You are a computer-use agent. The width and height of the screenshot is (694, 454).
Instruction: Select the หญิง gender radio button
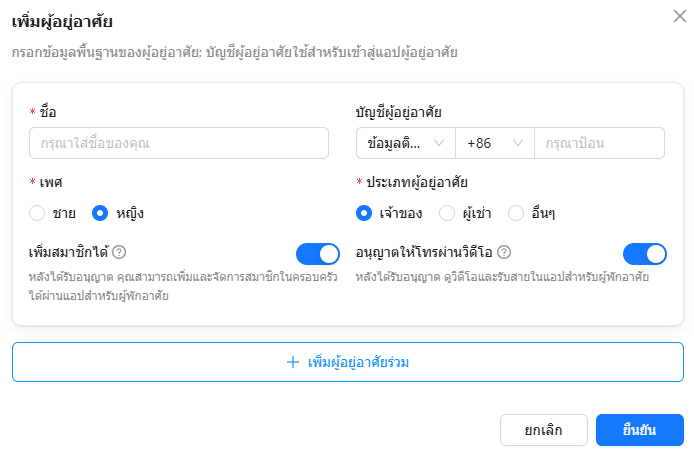(100, 213)
